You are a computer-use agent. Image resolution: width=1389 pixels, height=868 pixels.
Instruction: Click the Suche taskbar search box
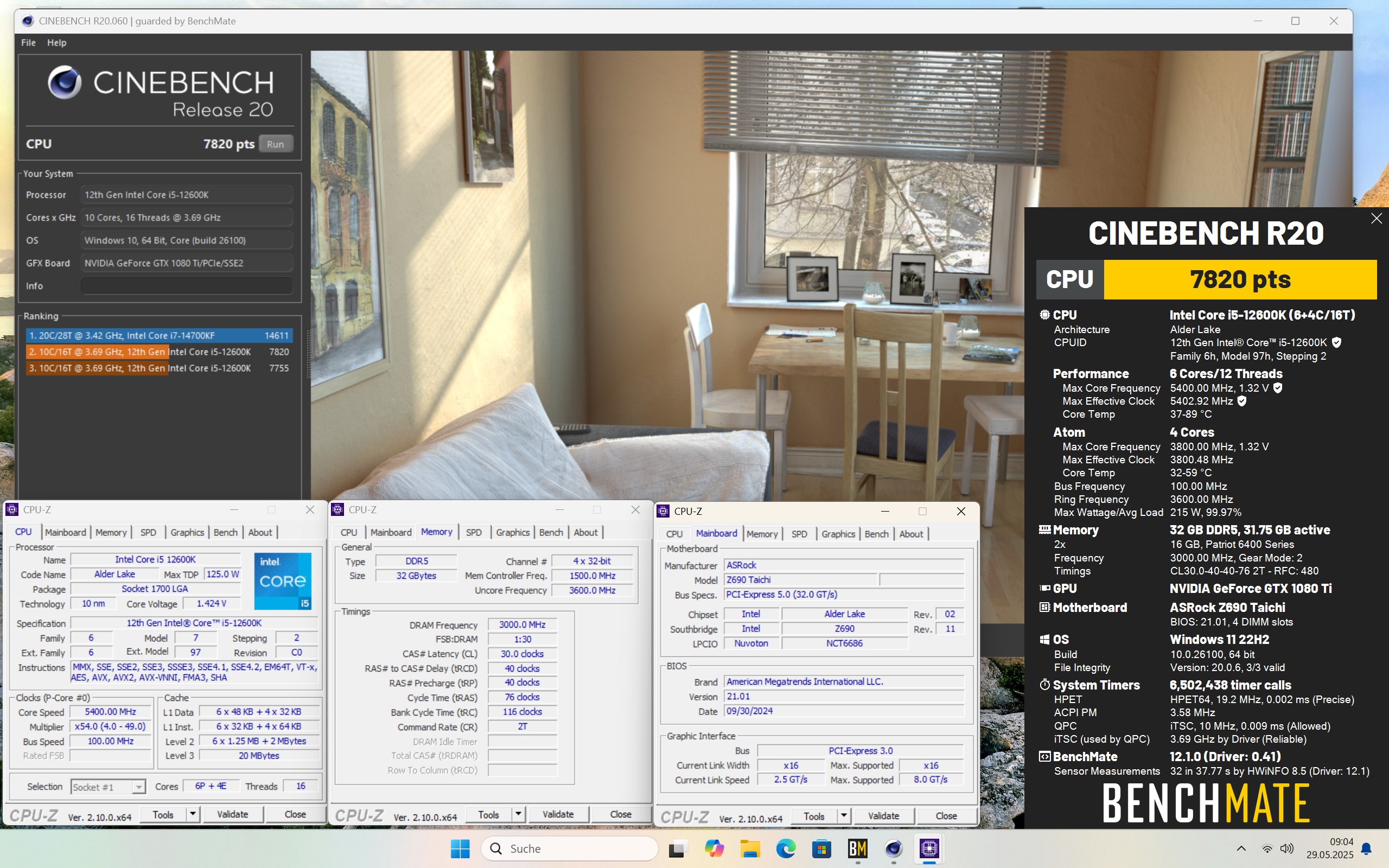pos(569,848)
